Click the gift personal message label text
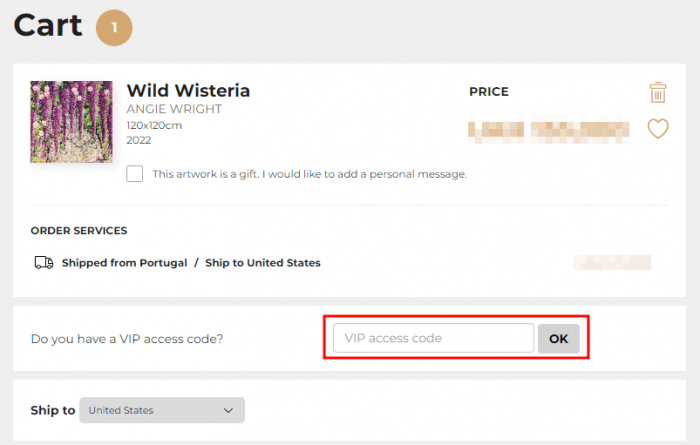 (x=309, y=174)
